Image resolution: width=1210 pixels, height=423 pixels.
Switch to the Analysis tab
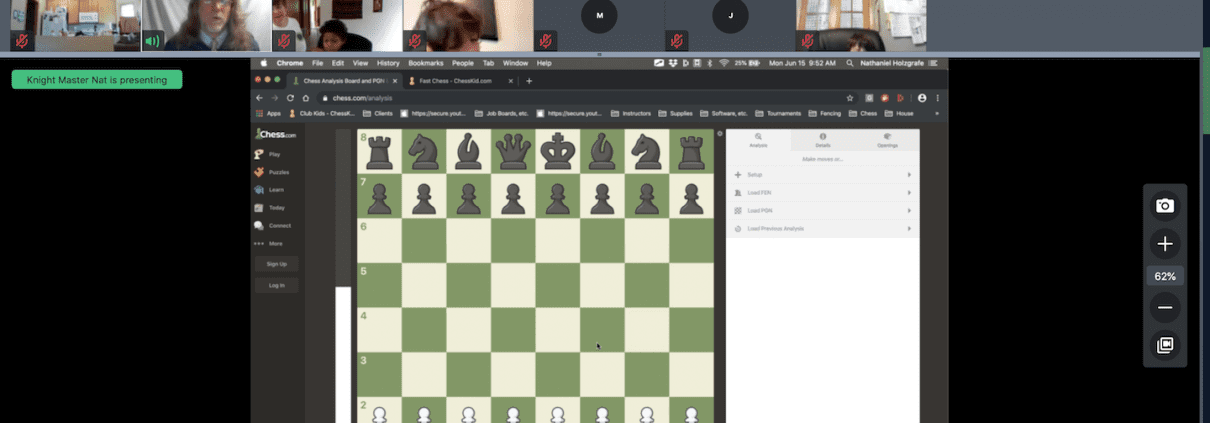tap(758, 140)
